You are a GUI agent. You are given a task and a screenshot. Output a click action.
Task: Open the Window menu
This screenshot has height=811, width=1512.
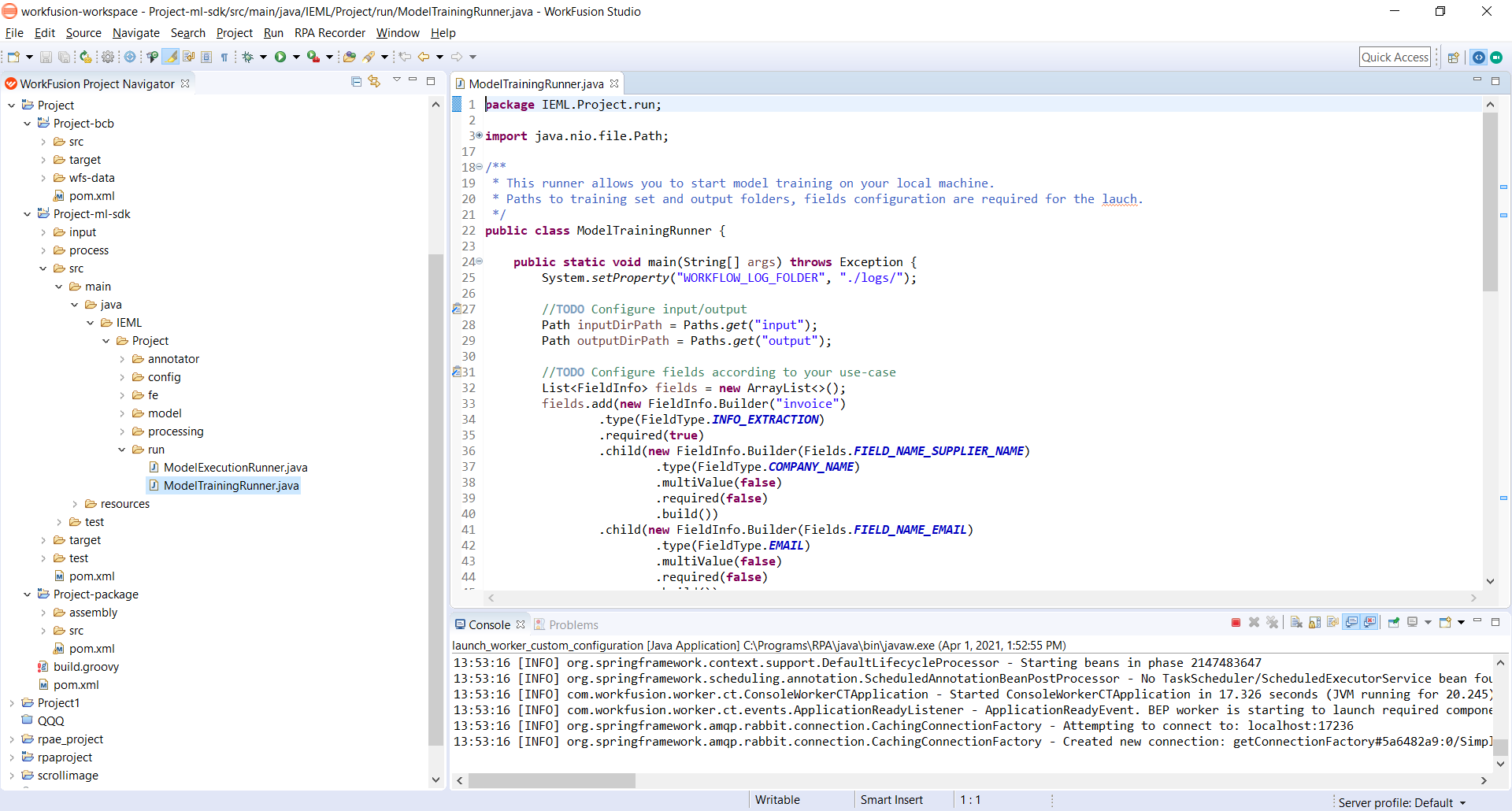(398, 33)
